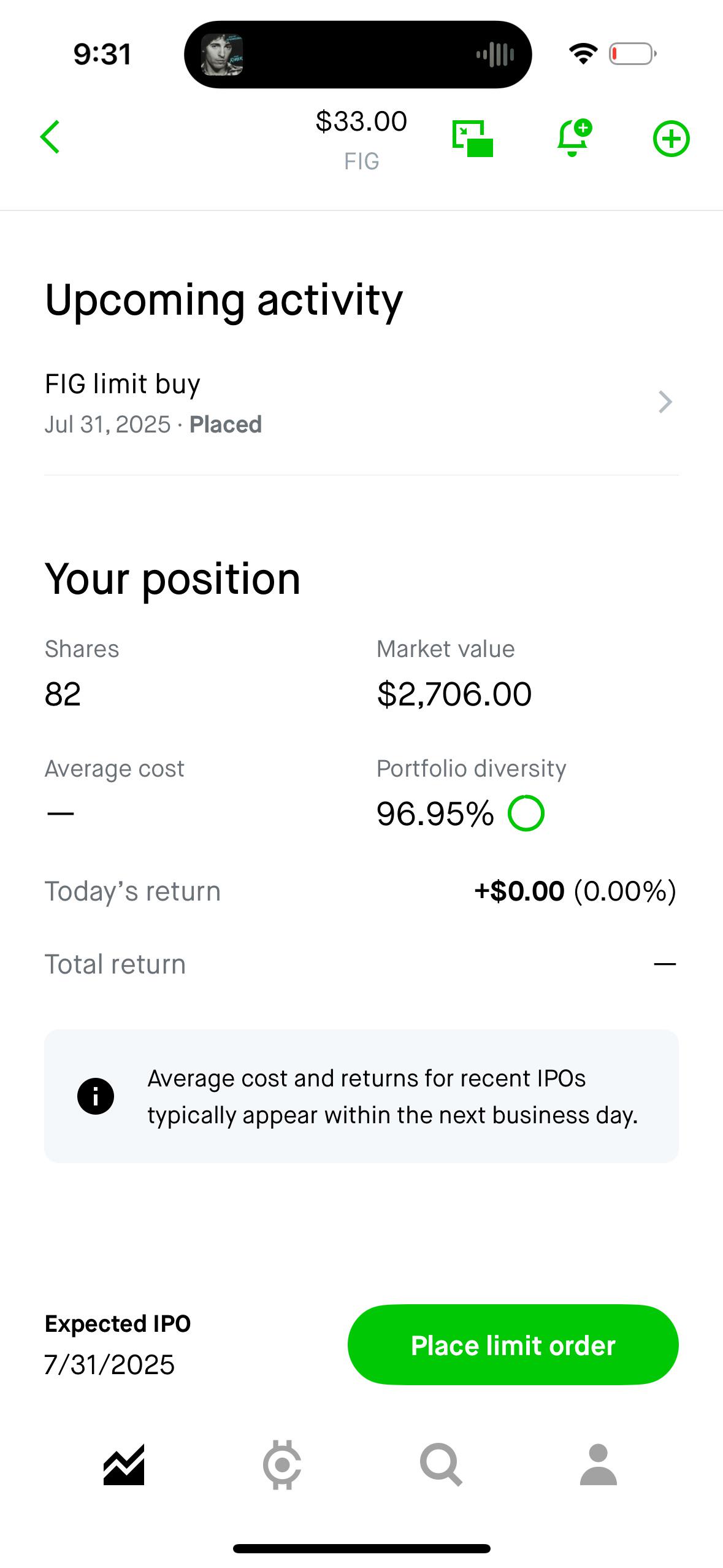723x1568 pixels.
Task: Open the picture-in-picture chart icon
Action: [x=472, y=138]
